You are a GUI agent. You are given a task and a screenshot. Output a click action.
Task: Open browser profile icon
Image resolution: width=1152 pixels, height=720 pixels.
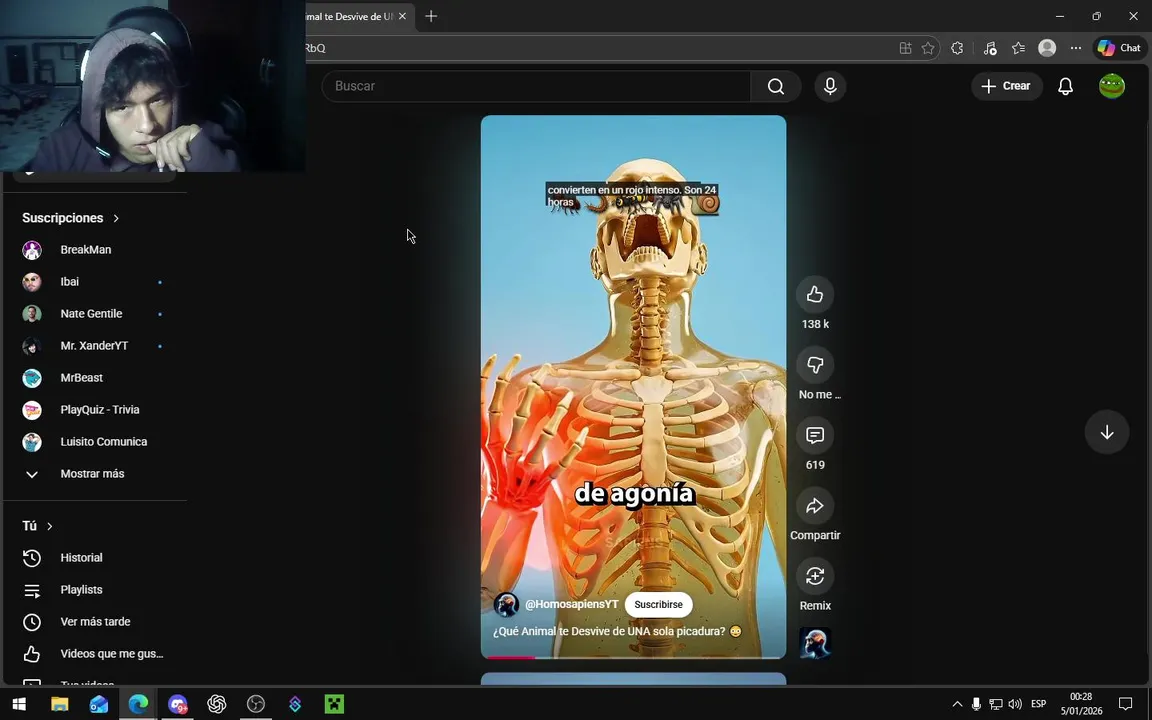[1047, 48]
